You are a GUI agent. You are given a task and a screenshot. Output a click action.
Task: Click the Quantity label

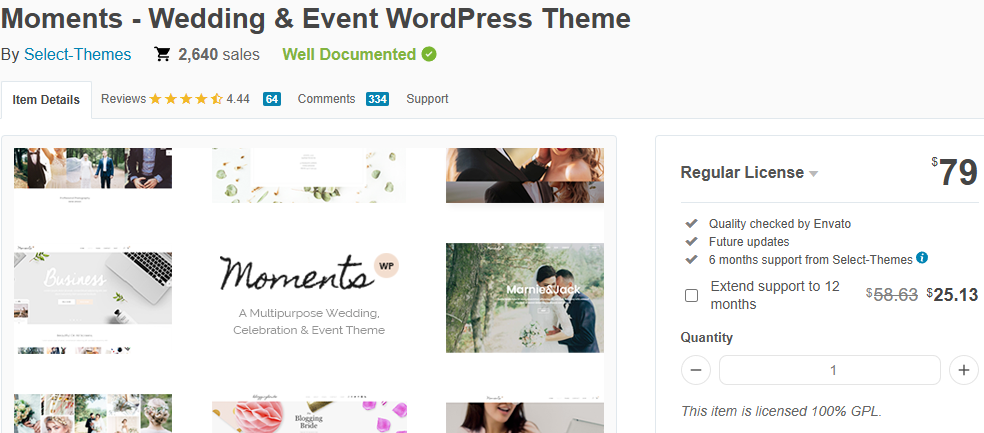tap(707, 338)
